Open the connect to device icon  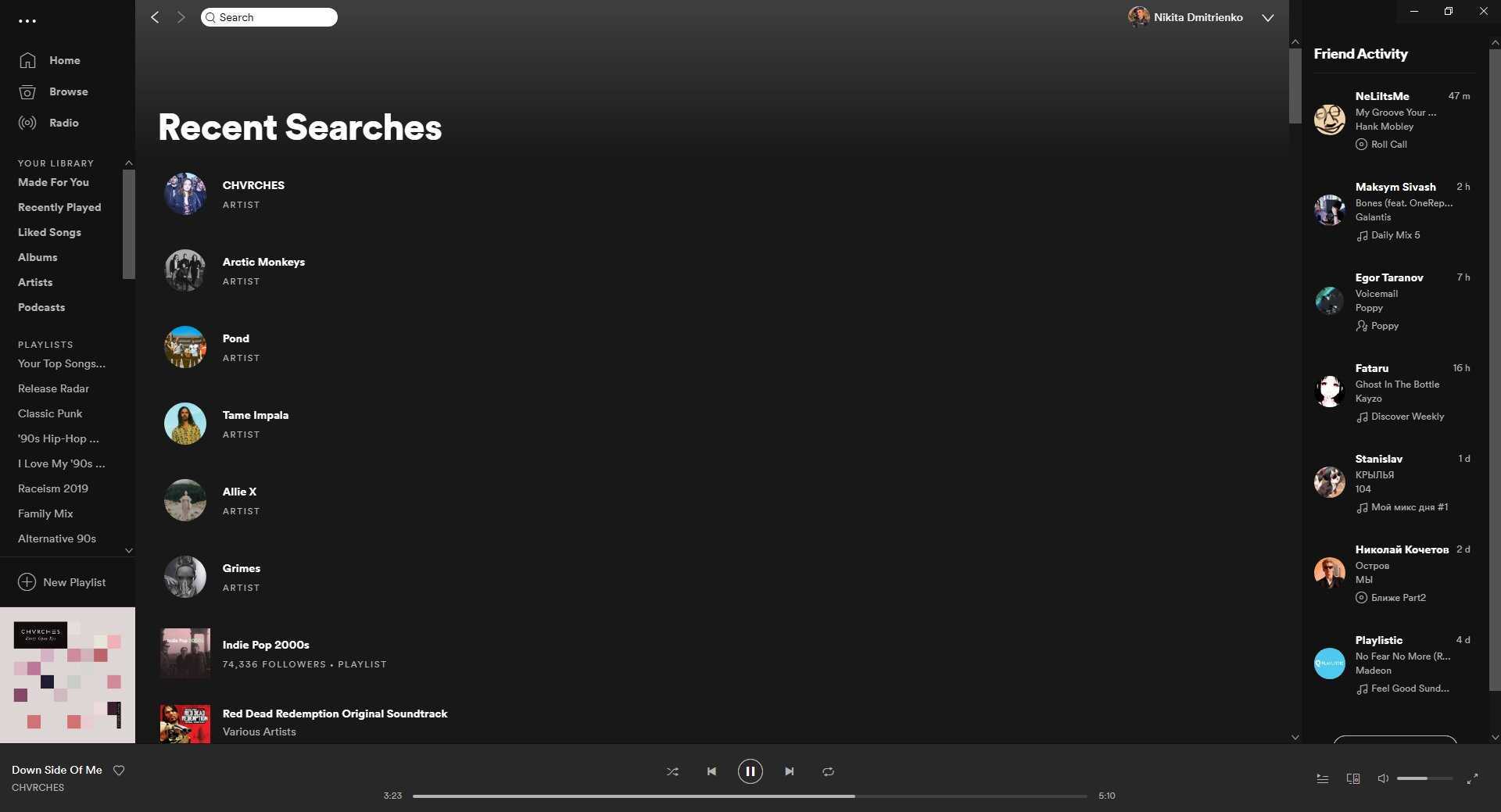point(1353,778)
